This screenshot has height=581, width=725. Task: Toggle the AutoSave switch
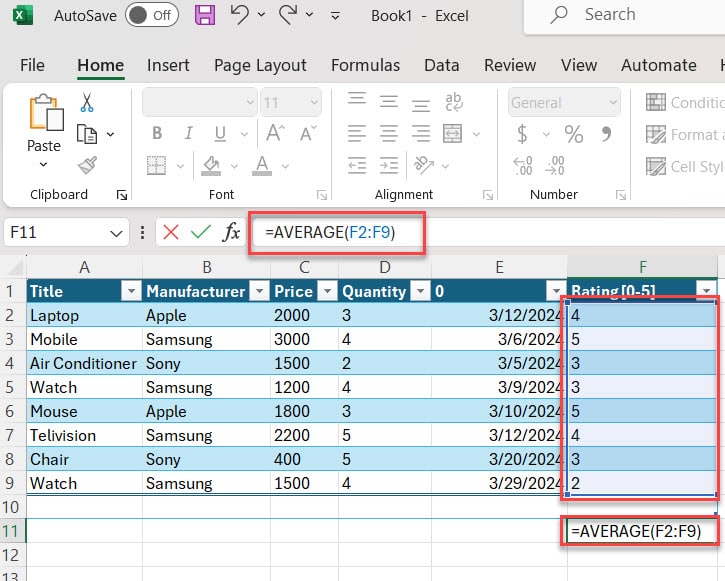(x=151, y=15)
